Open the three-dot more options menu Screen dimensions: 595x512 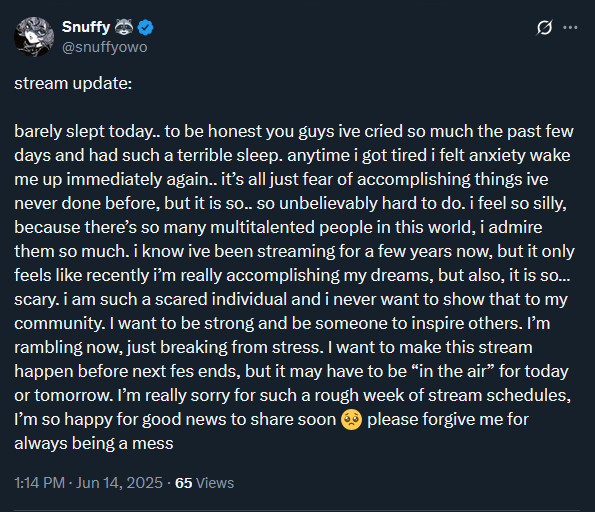[570, 27]
